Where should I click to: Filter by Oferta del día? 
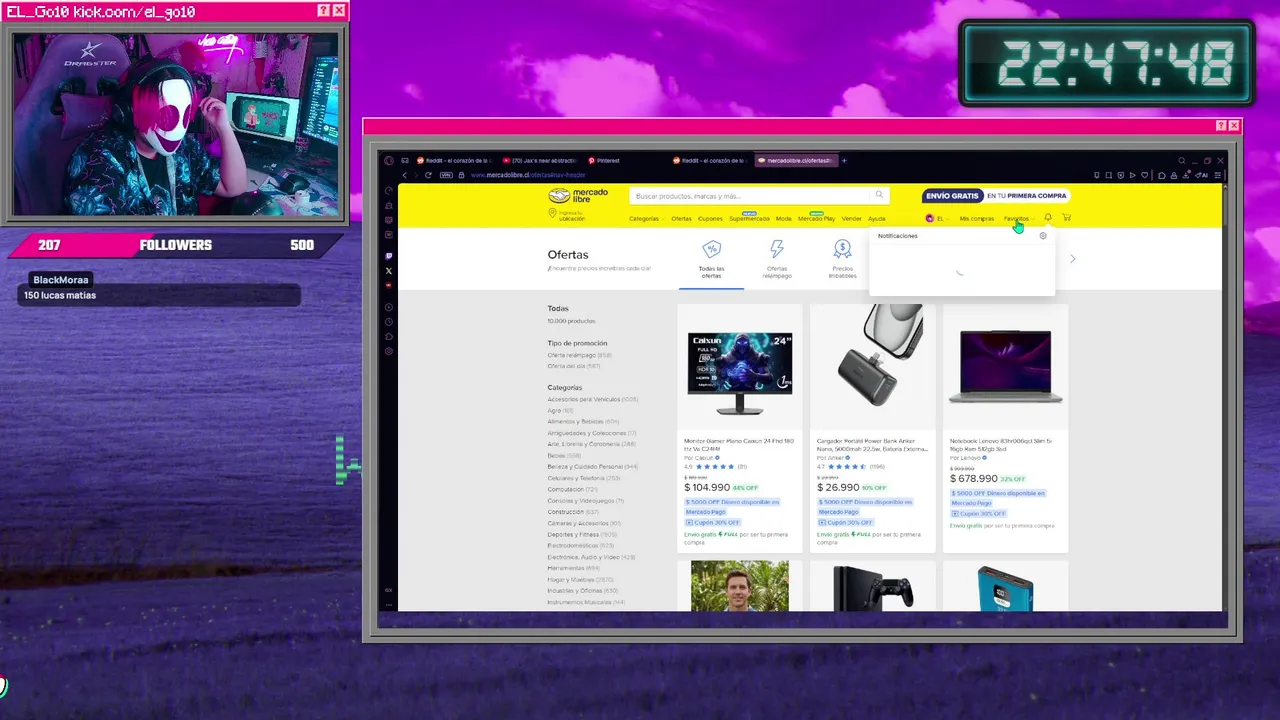[574, 366]
